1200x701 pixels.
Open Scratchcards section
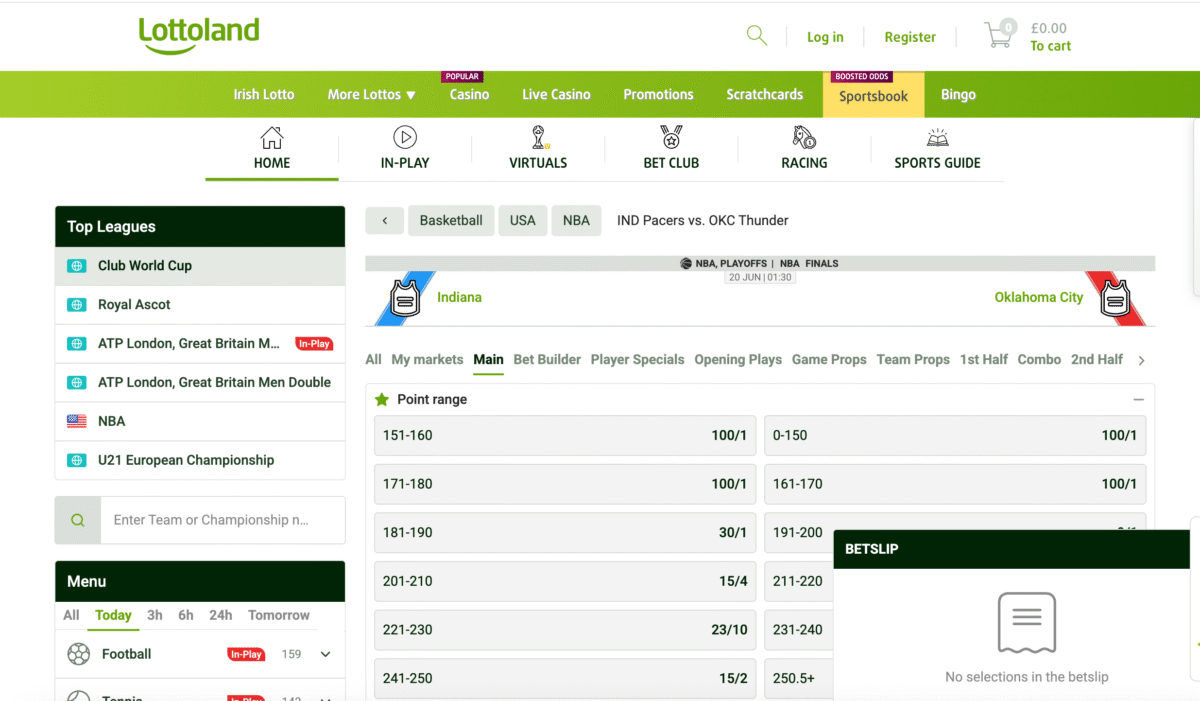tap(765, 95)
